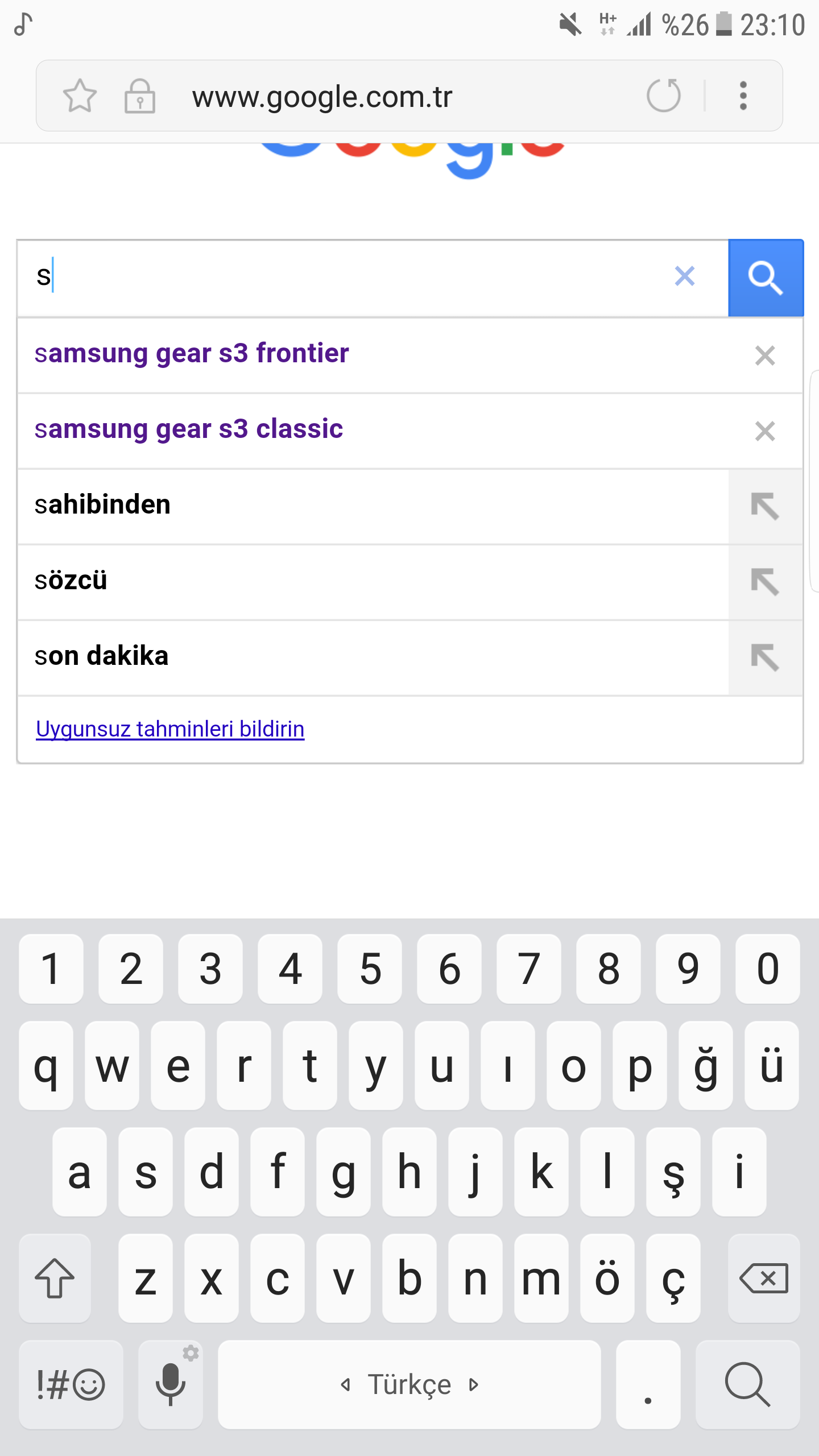This screenshot has width=819, height=1456.
Task: Fill search box with 'sahibinden' arrow
Action: click(765, 506)
